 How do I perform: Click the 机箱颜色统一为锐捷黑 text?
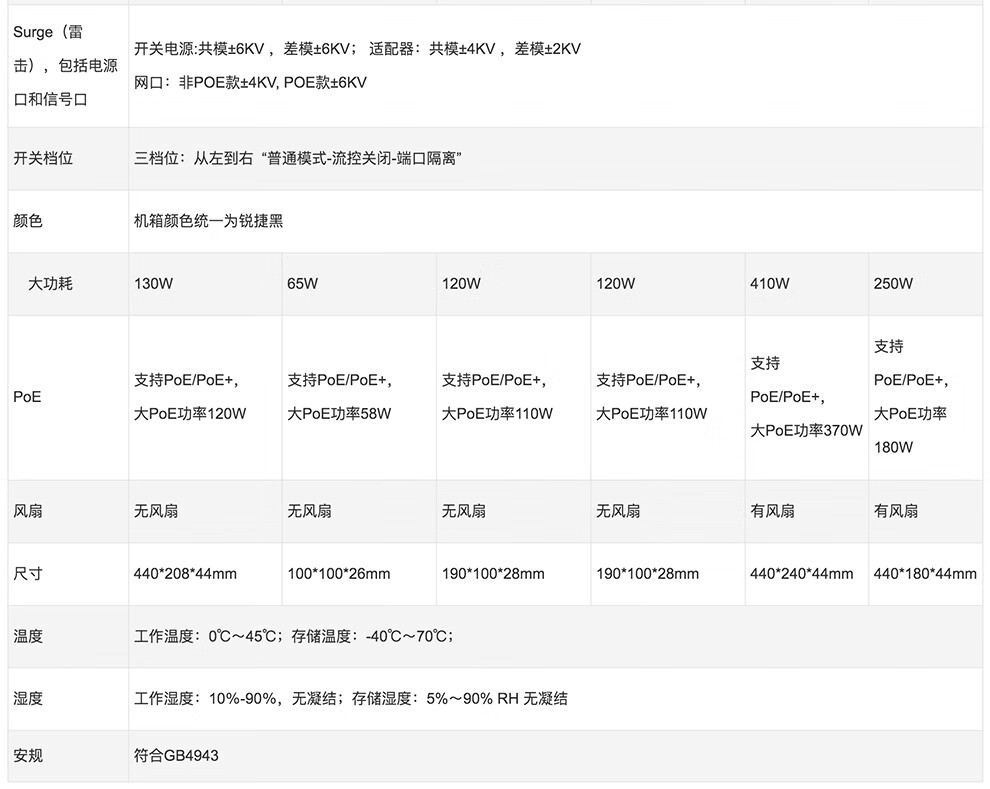click(208, 221)
